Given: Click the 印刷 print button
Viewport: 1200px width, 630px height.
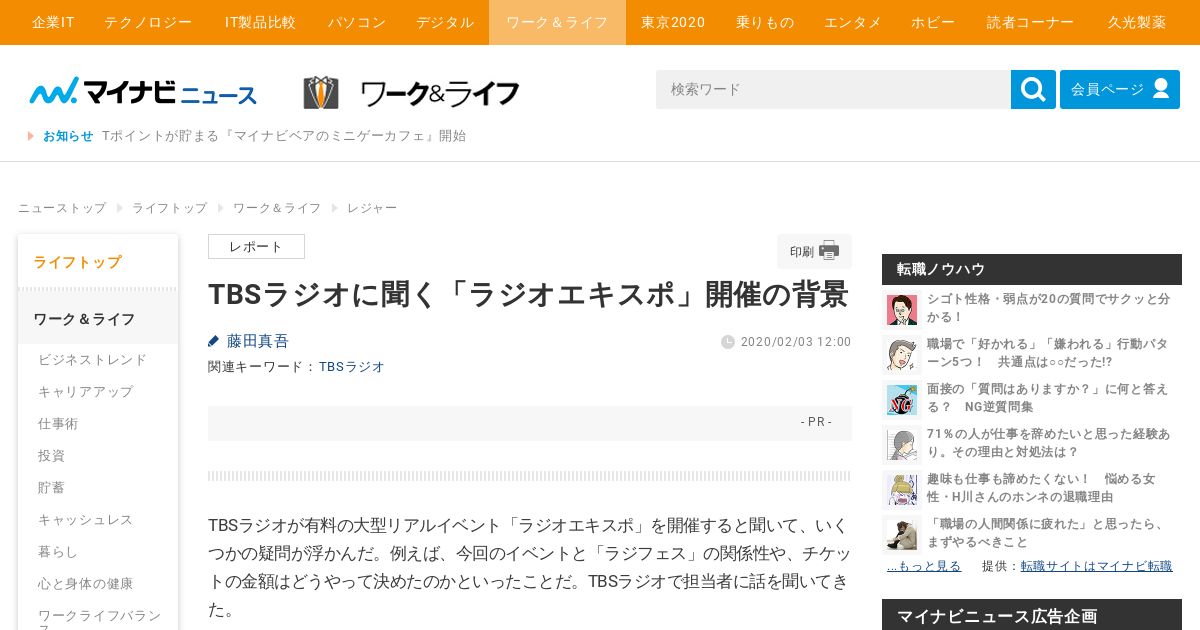Looking at the screenshot, I should click(x=814, y=251).
